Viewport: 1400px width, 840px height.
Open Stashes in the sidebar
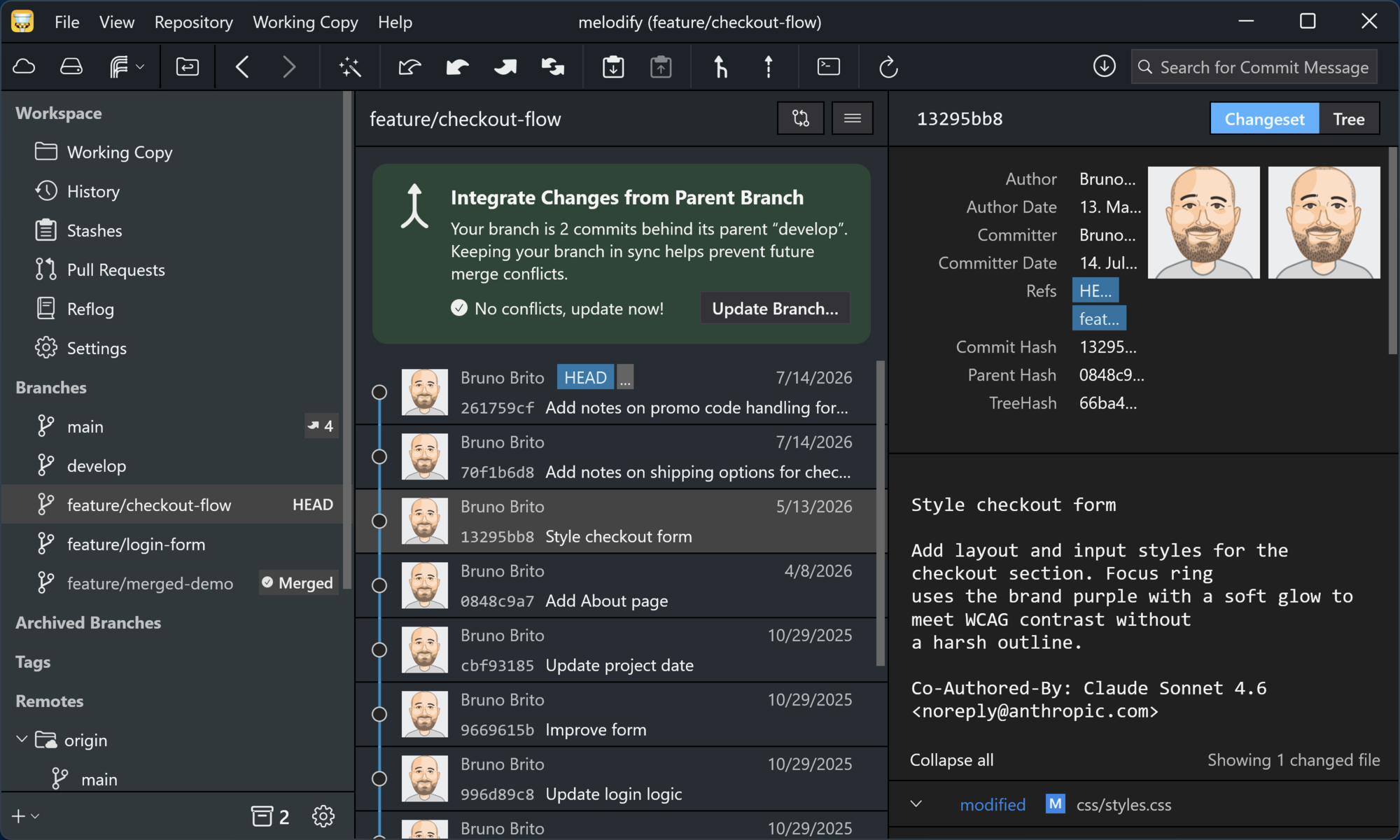click(174, 230)
